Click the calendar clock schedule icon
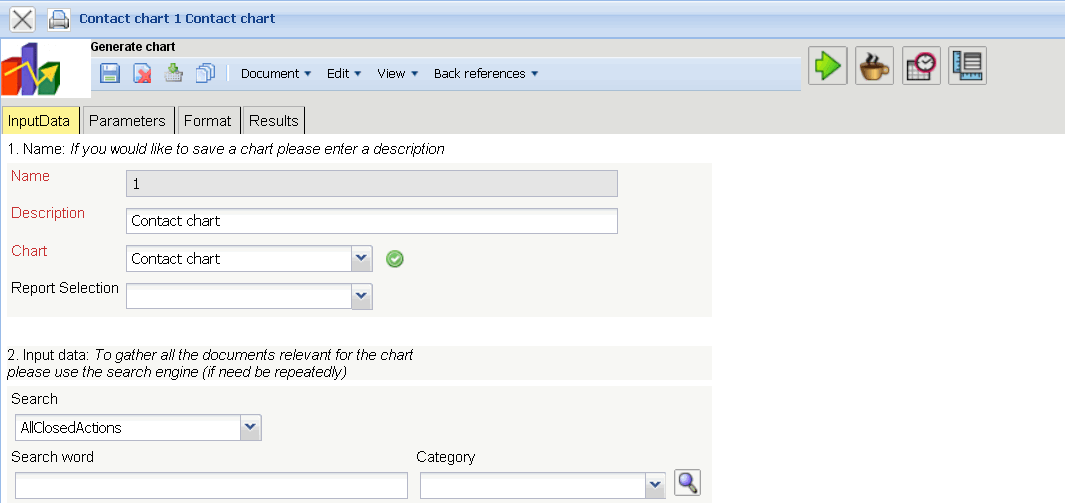This screenshot has height=503, width=1065. tap(921, 66)
